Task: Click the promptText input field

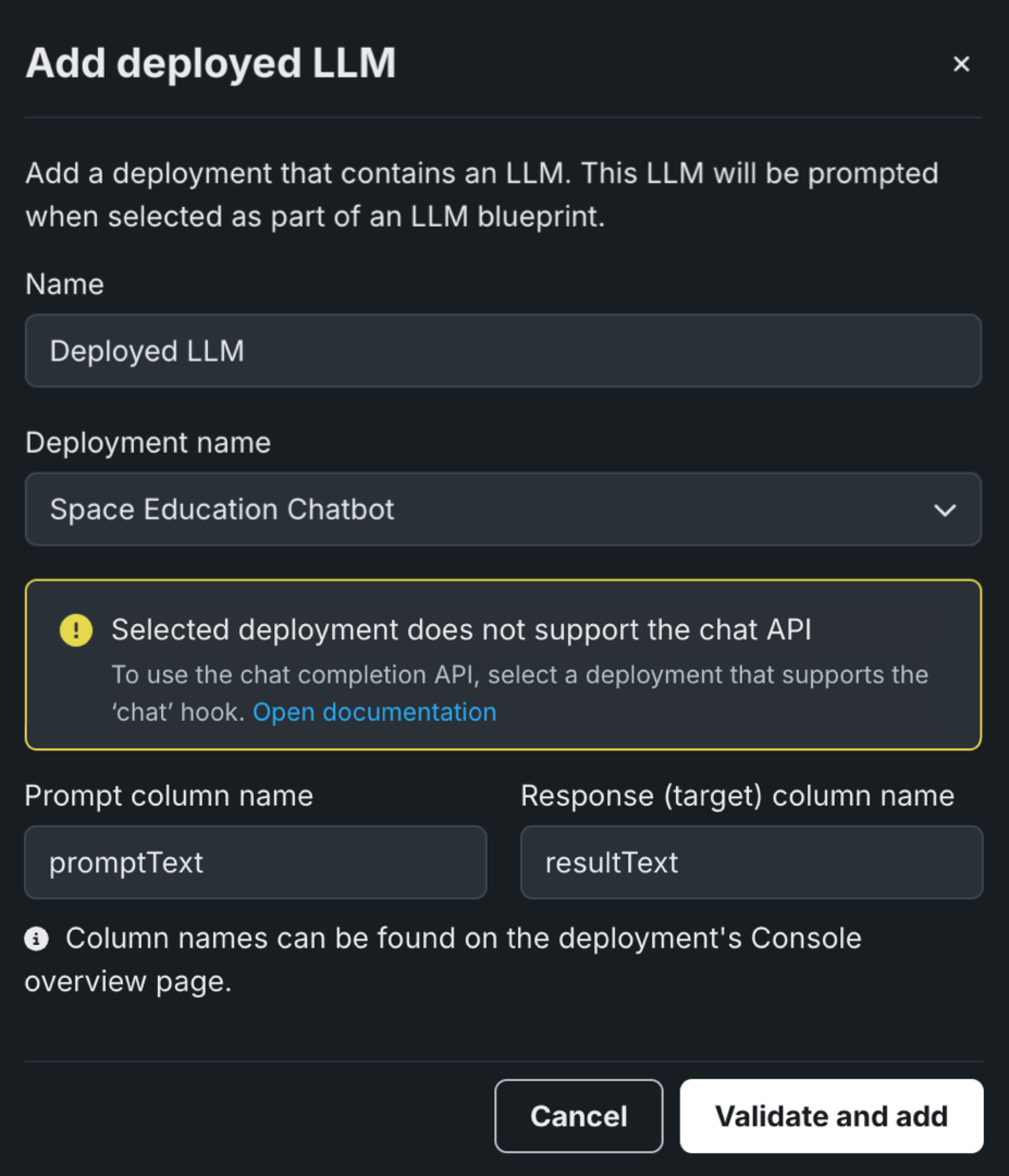Action: 255,862
